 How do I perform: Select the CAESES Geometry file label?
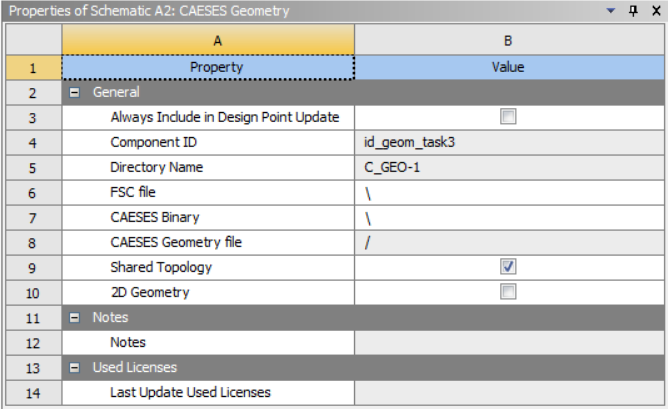point(176,242)
